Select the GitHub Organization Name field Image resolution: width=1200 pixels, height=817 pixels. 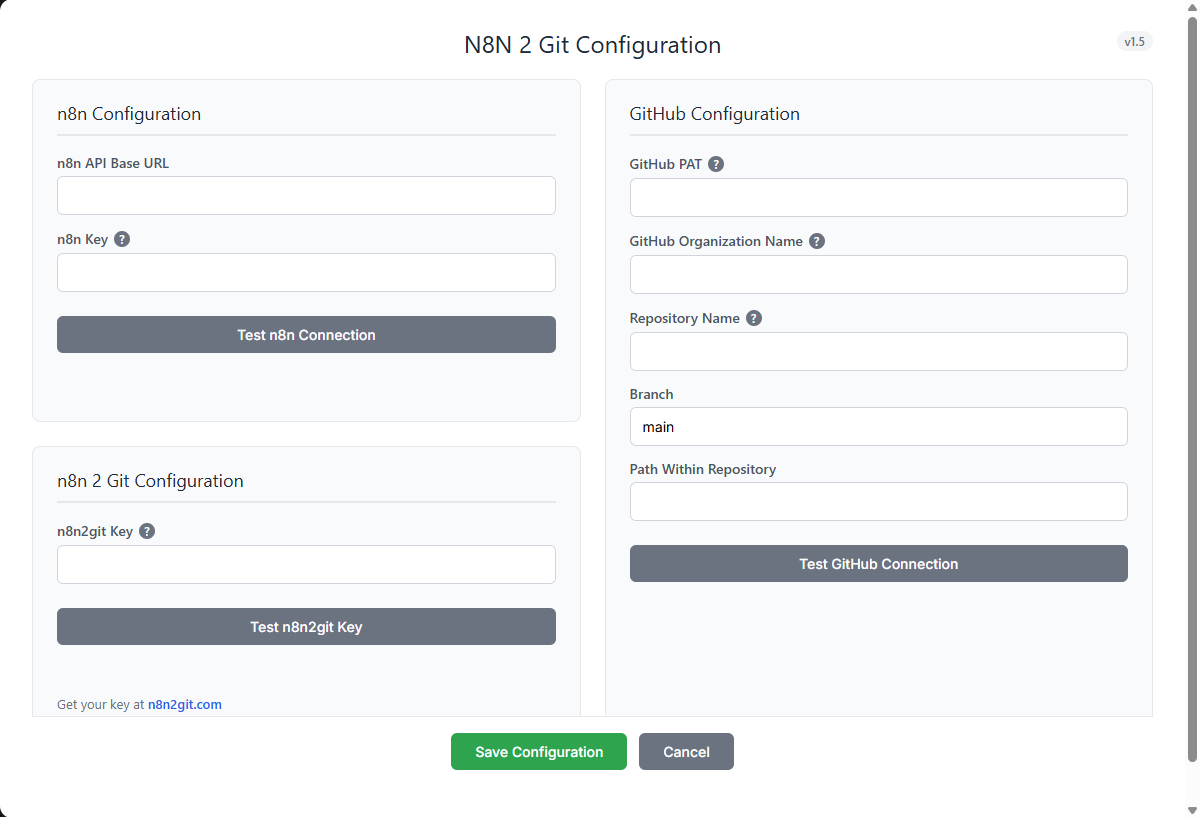point(879,274)
